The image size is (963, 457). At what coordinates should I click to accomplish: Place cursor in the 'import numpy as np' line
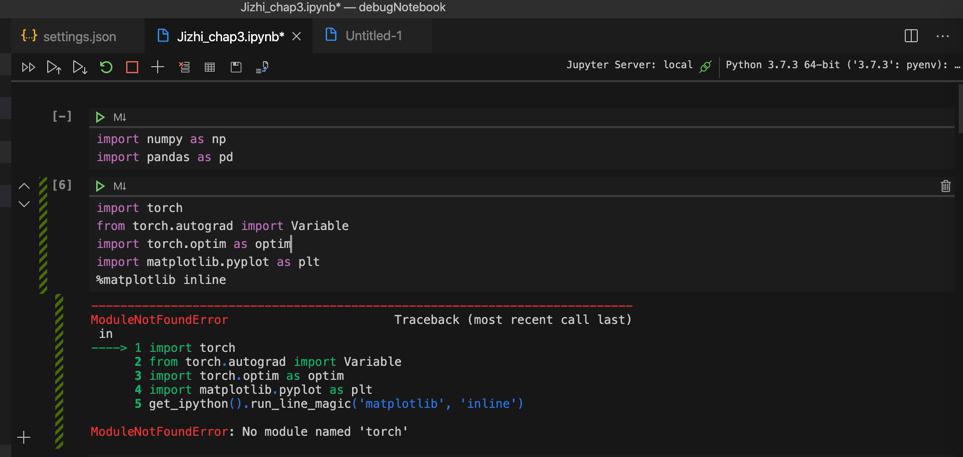(162, 139)
